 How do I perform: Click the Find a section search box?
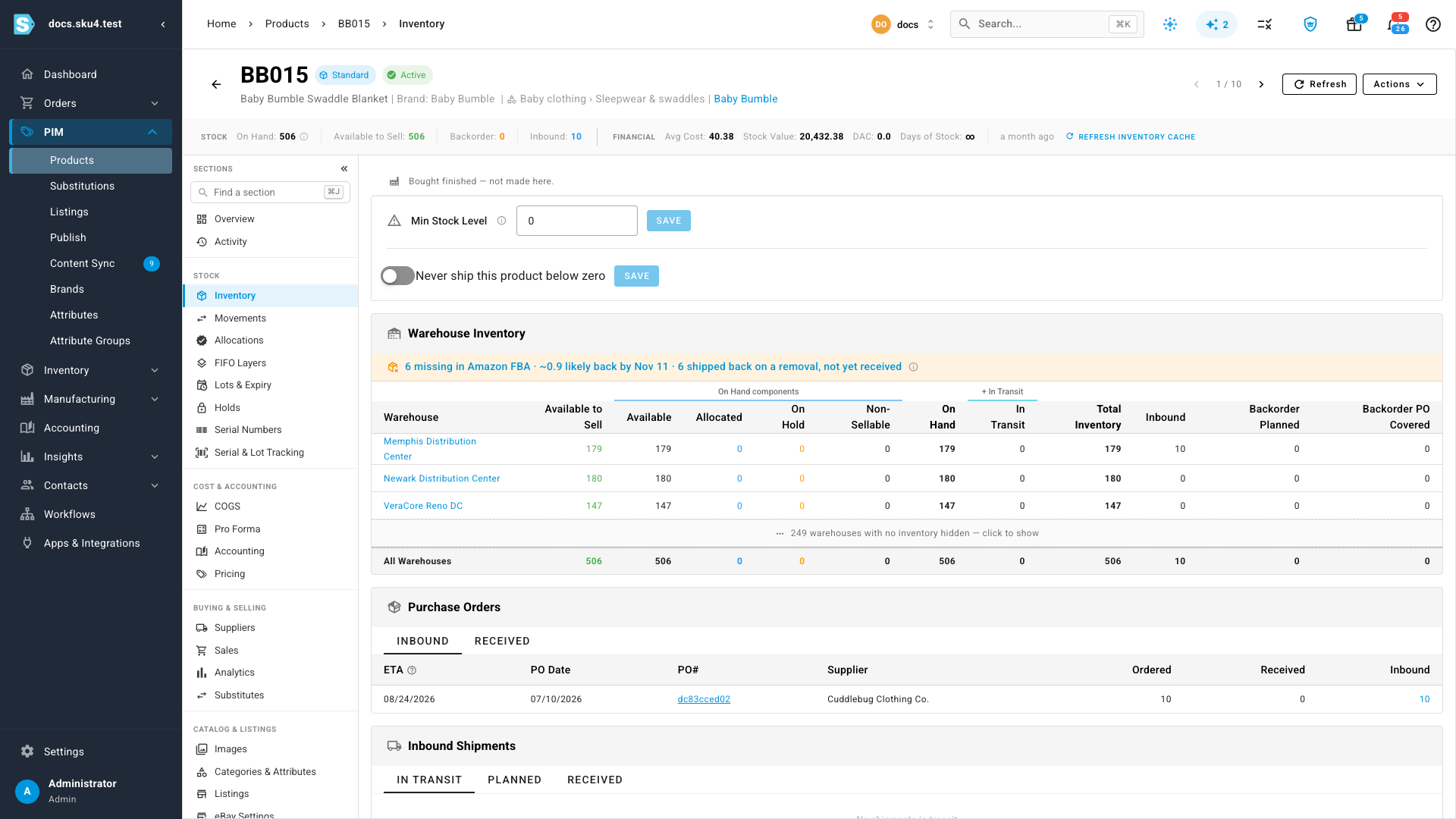pos(270,193)
